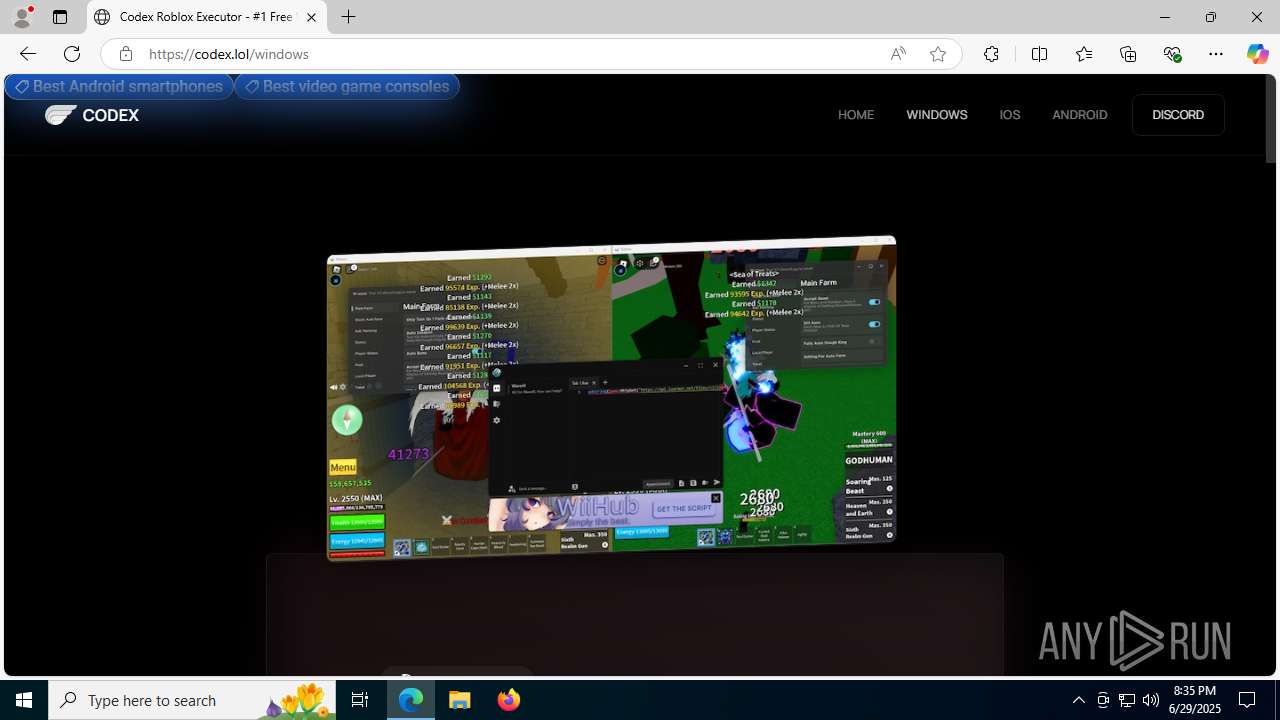Open Settings and more menu
Screen dimensions: 1280x720
coord(1216,54)
